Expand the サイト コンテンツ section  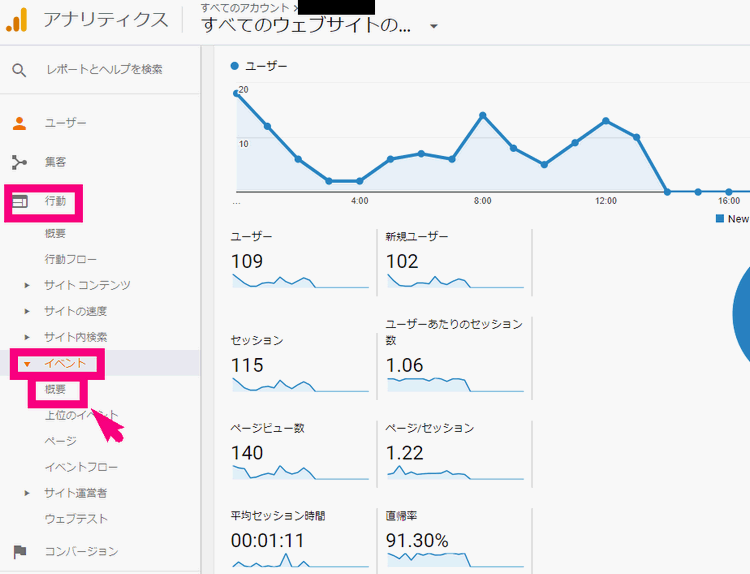(x=27, y=286)
